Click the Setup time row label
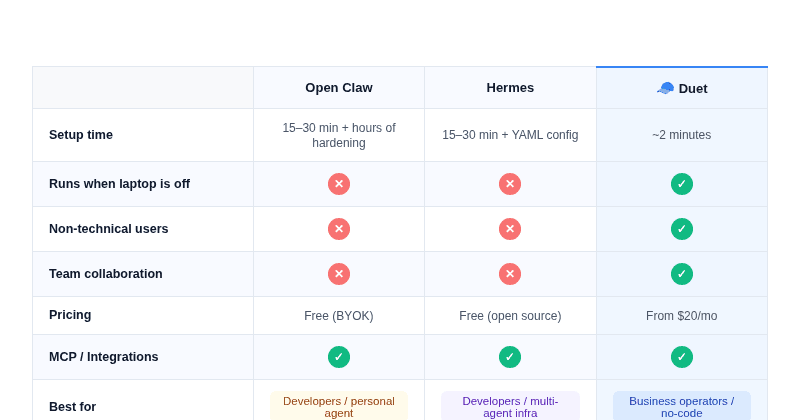This screenshot has width=800, height=420. coord(81,135)
